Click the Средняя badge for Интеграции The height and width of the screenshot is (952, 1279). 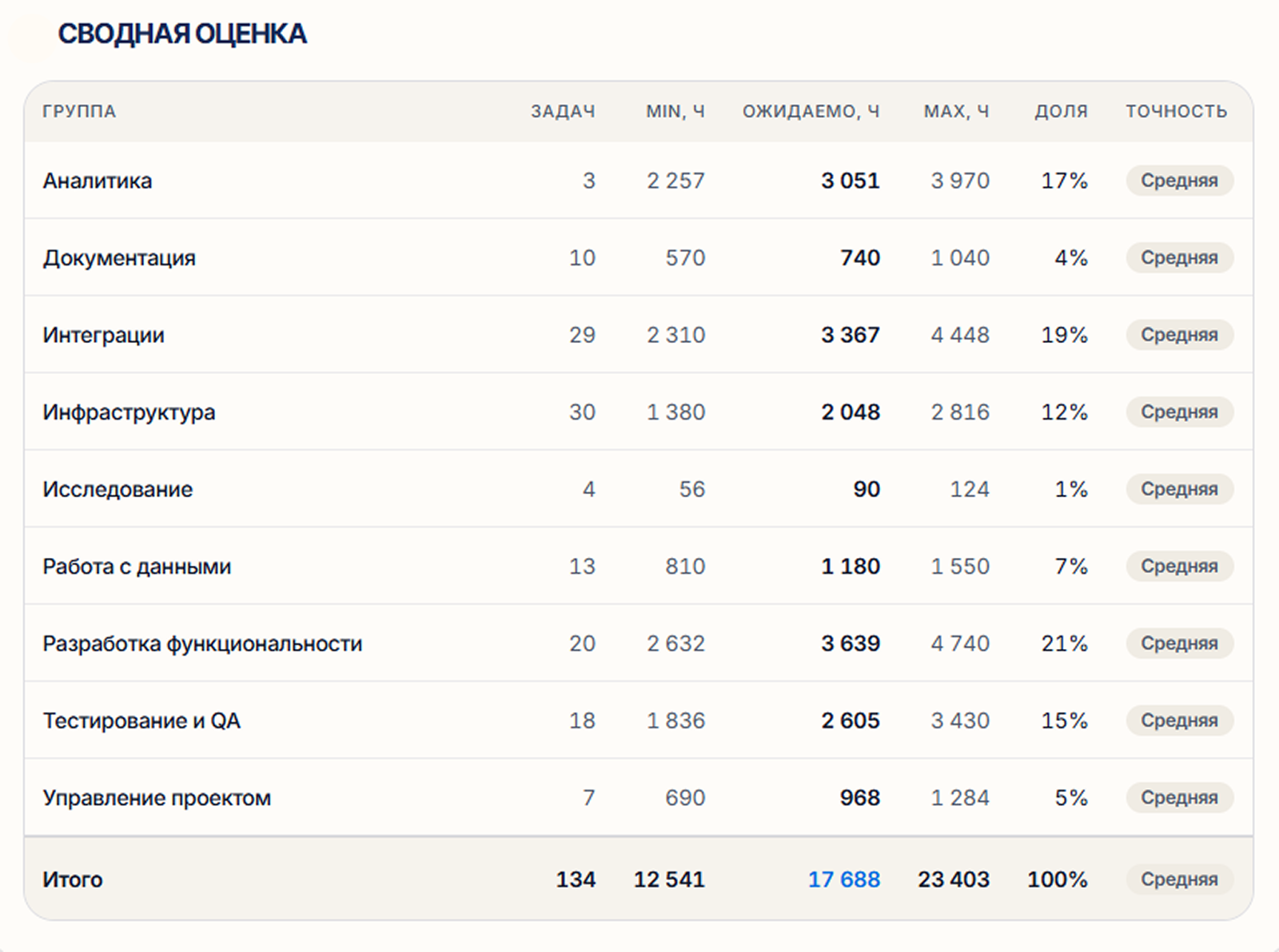[1179, 335]
